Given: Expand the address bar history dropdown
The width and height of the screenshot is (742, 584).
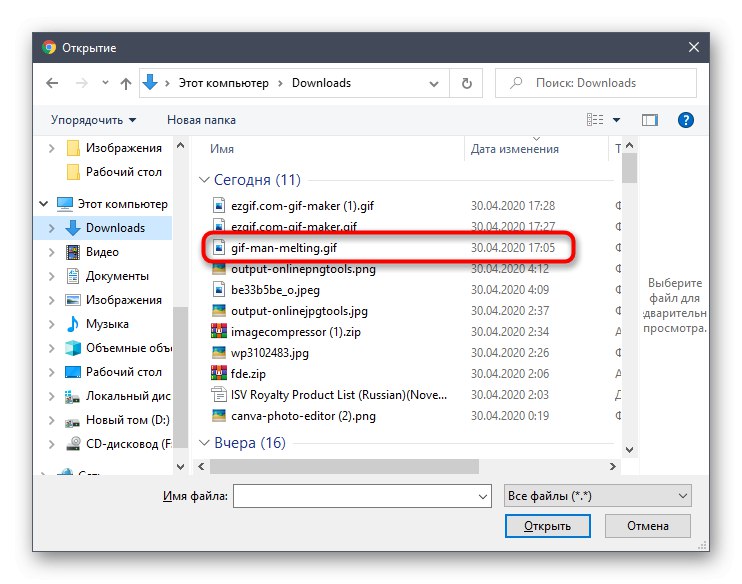Looking at the screenshot, I should pos(433,84).
